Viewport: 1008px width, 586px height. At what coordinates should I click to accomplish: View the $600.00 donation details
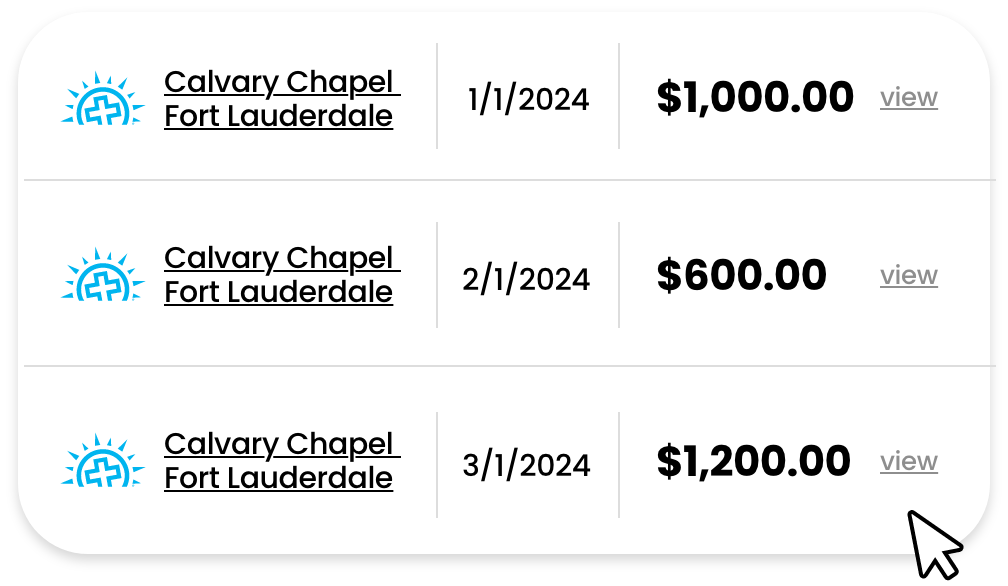(909, 275)
